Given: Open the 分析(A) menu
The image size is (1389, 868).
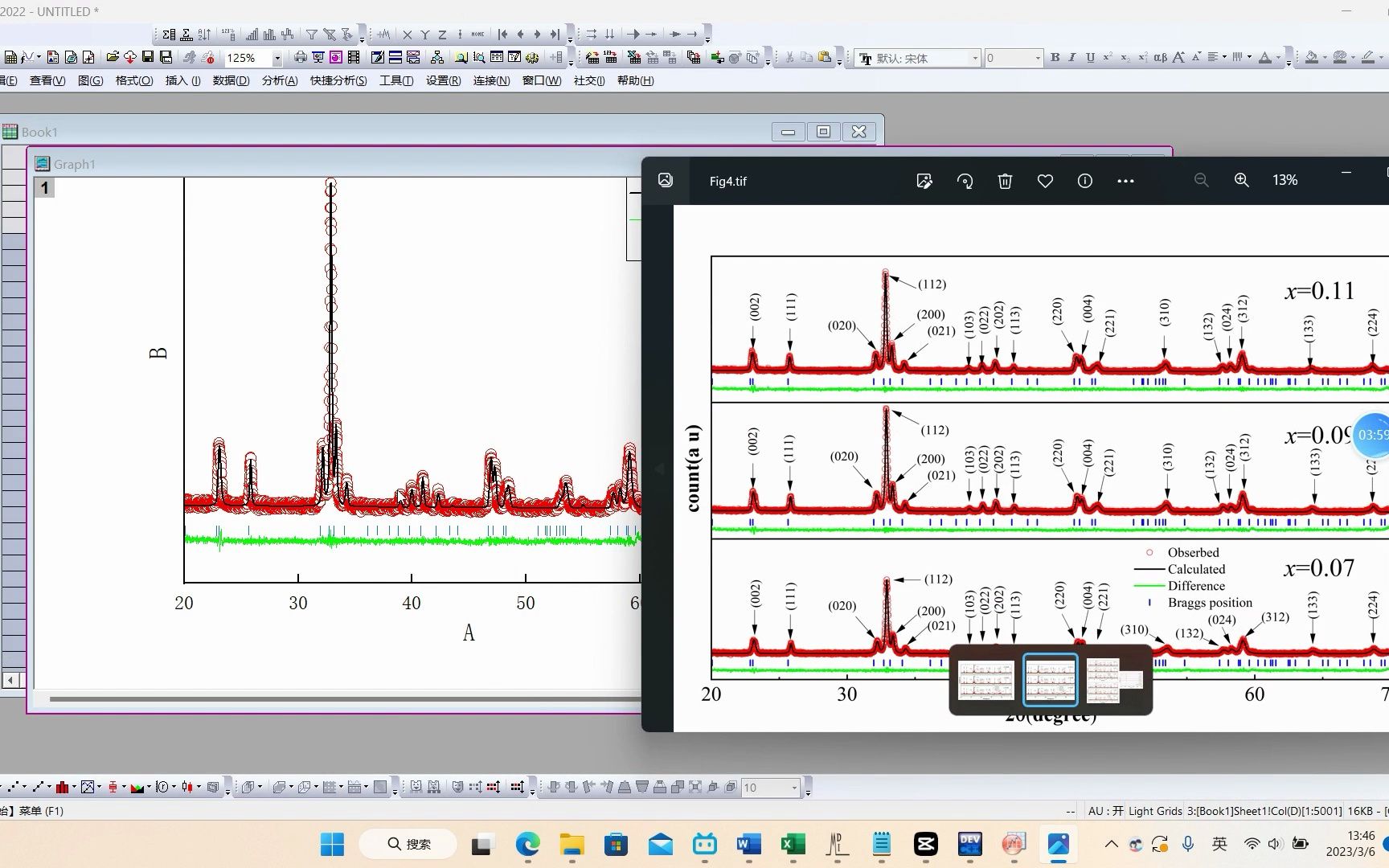Looking at the screenshot, I should pos(279,80).
